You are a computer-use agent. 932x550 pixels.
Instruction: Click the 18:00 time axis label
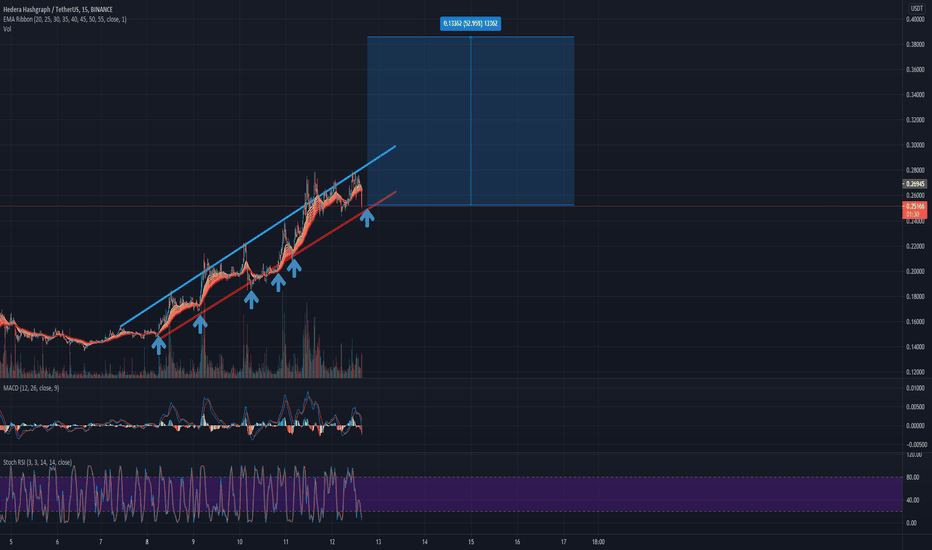tap(598, 542)
